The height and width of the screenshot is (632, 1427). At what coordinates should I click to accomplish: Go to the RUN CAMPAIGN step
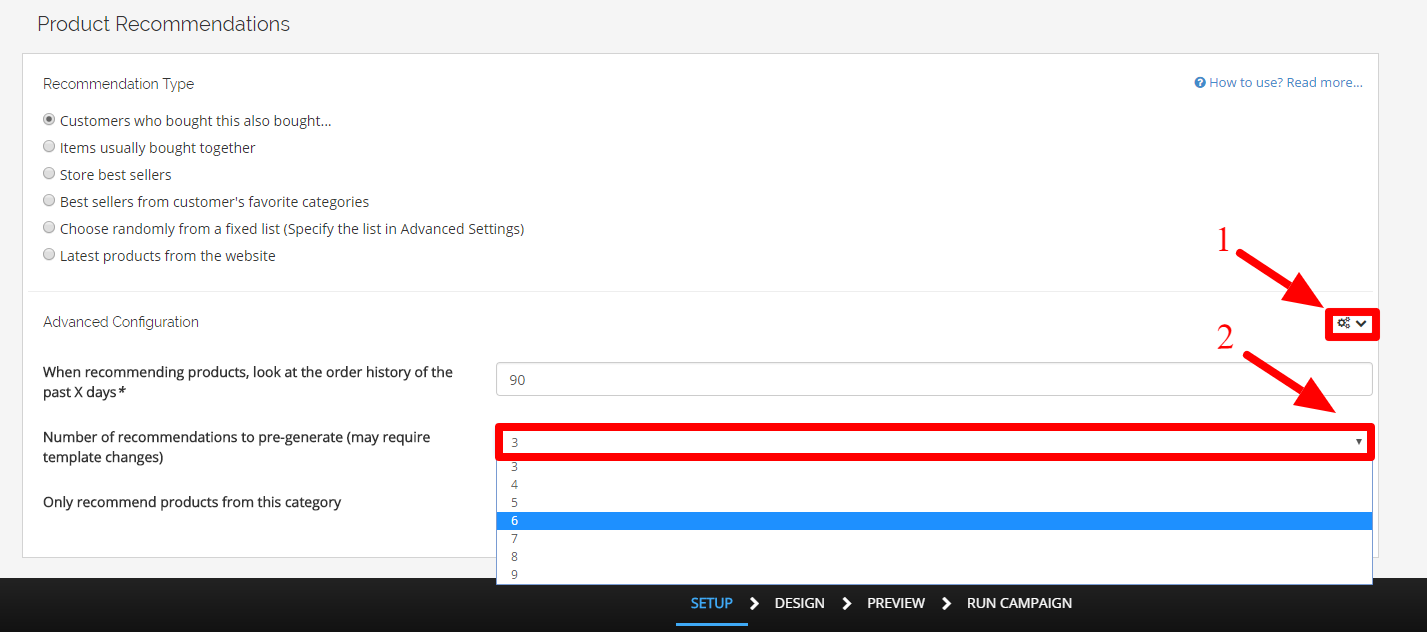[x=1019, y=603]
